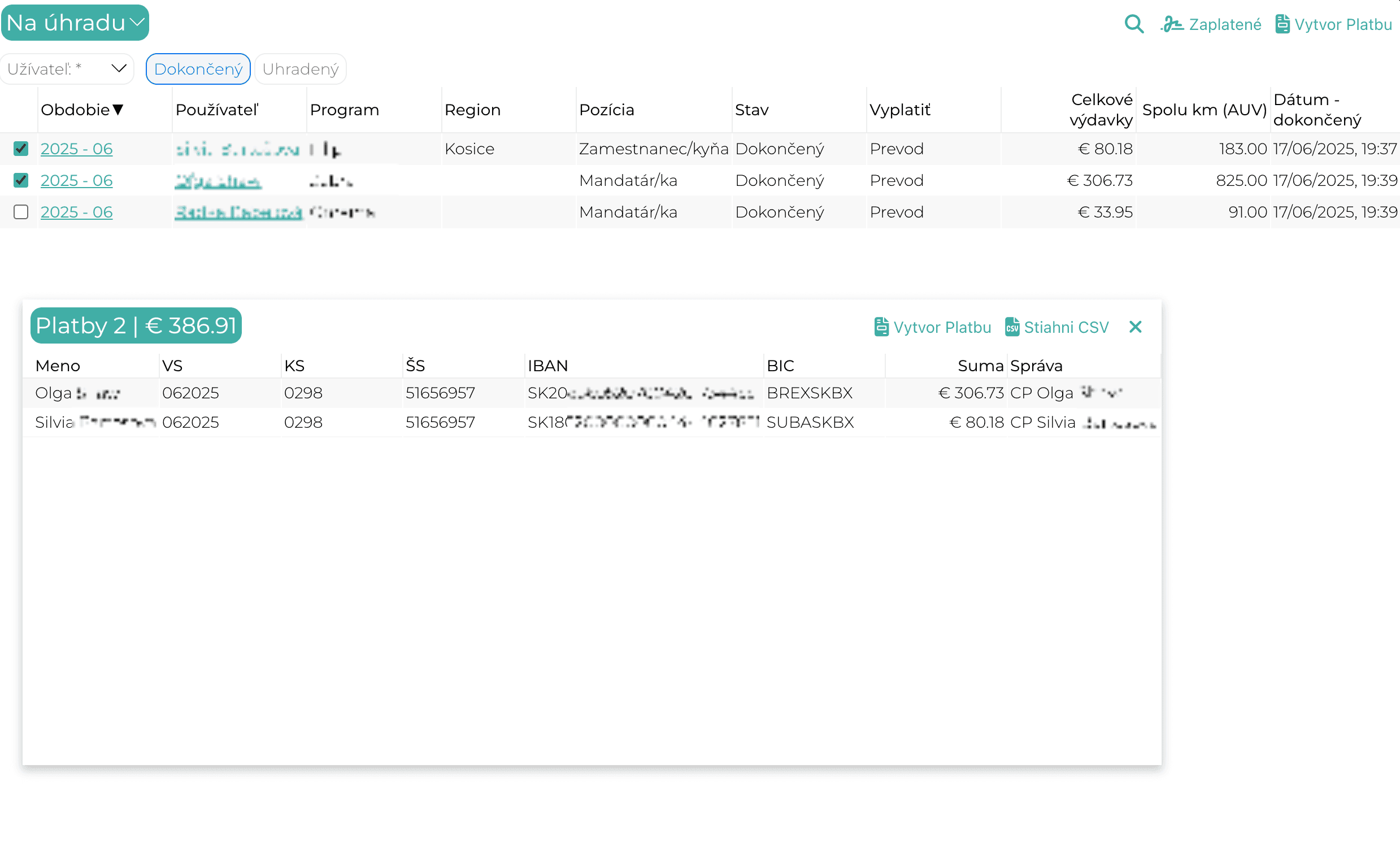This screenshot has width=1400, height=860.
Task: Click the Správa column header
Action: coord(1036,366)
